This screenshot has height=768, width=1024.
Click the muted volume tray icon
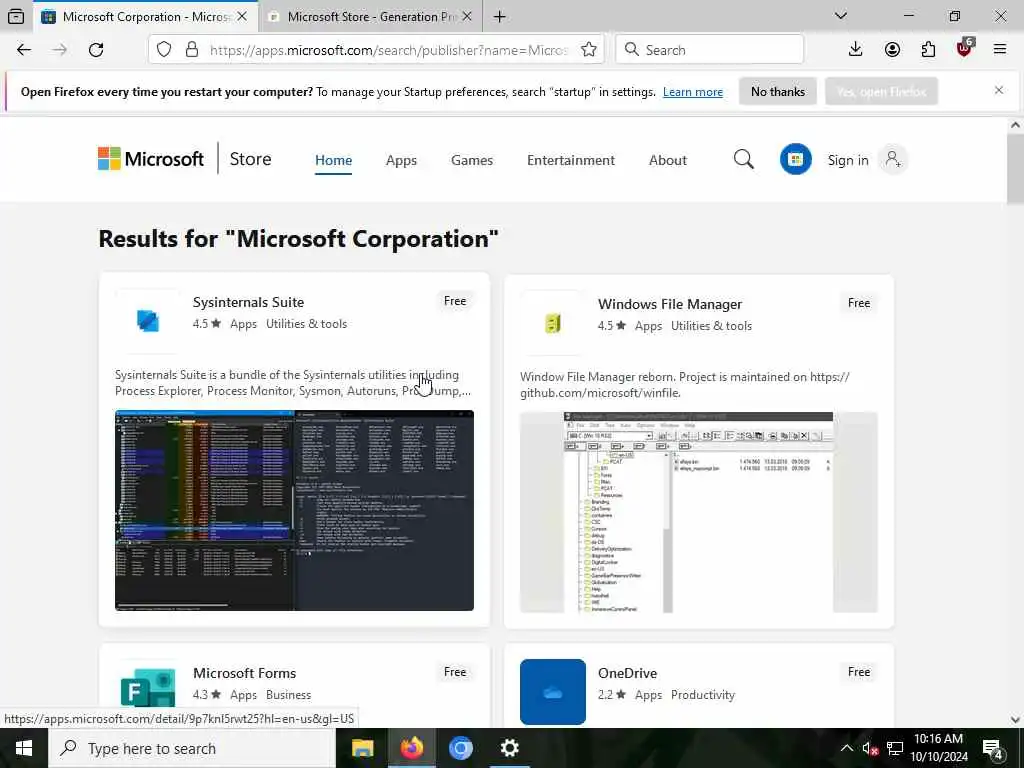coord(870,748)
